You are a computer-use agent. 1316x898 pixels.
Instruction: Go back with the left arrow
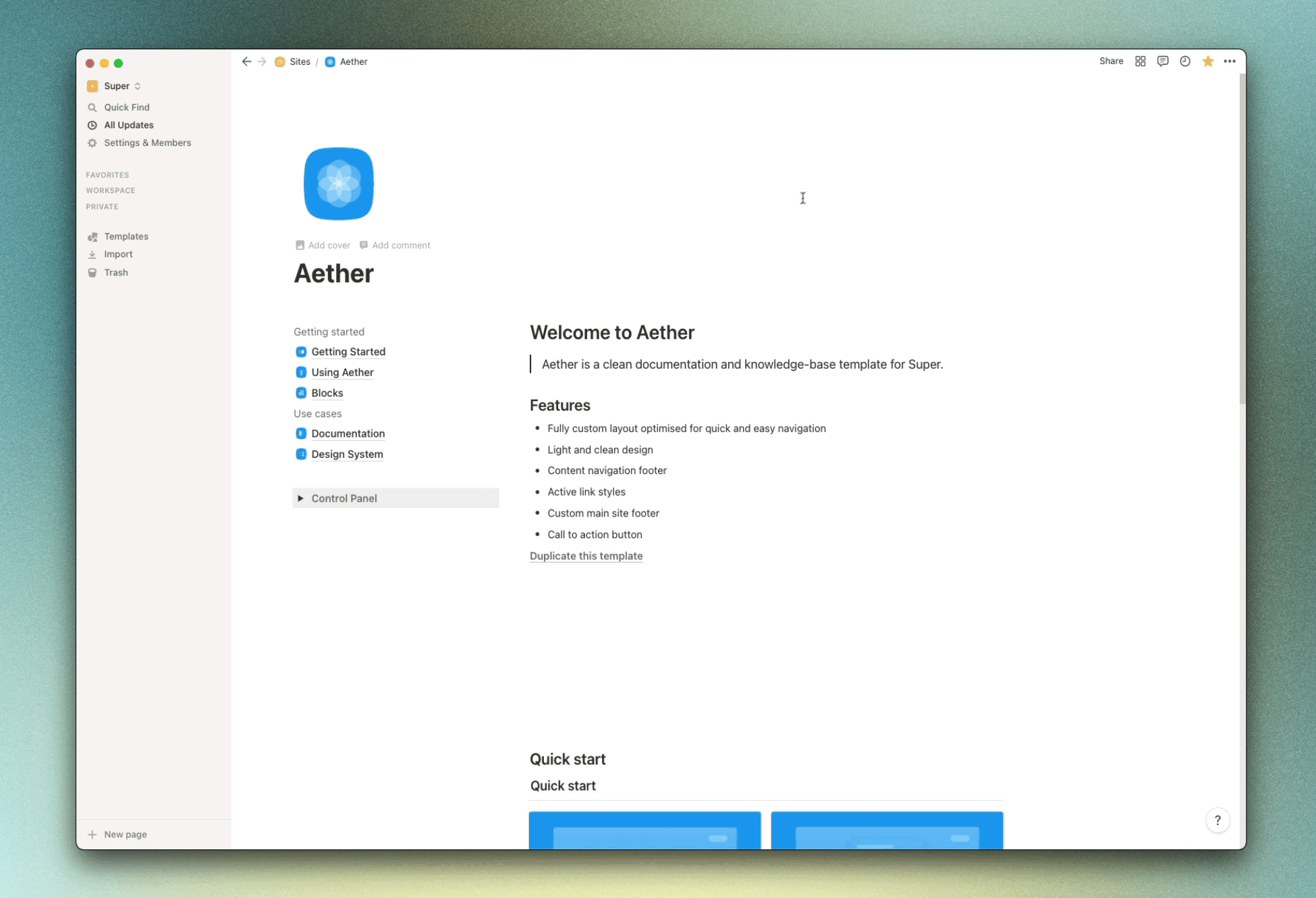[246, 61]
